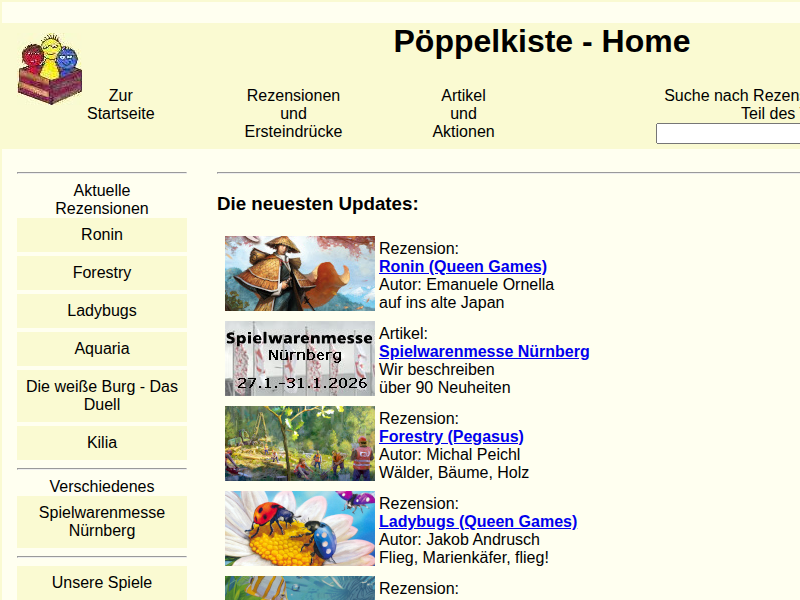The image size is (800, 600).
Task: Focus the review search input field
Action: coord(727,134)
